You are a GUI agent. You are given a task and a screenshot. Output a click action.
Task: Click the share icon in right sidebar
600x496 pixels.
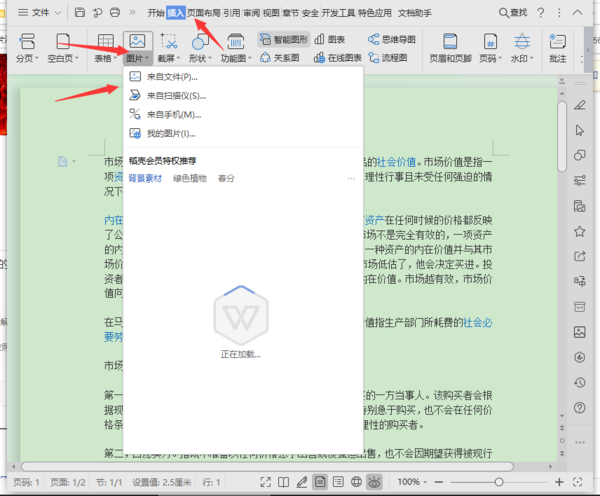point(580,256)
